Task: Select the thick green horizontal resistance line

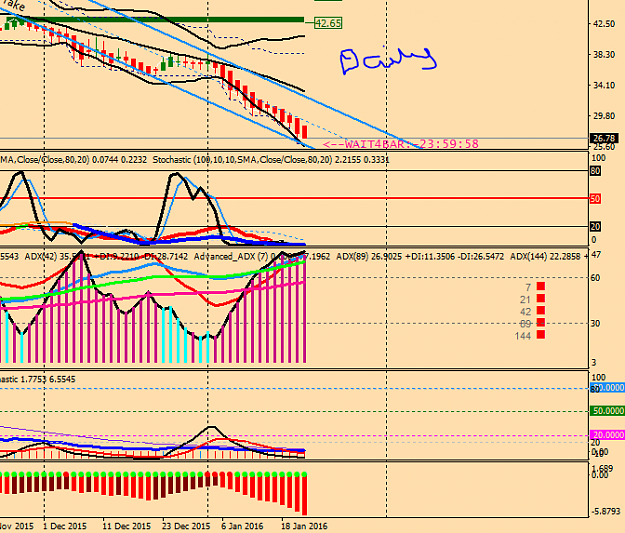Action: click(153, 20)
